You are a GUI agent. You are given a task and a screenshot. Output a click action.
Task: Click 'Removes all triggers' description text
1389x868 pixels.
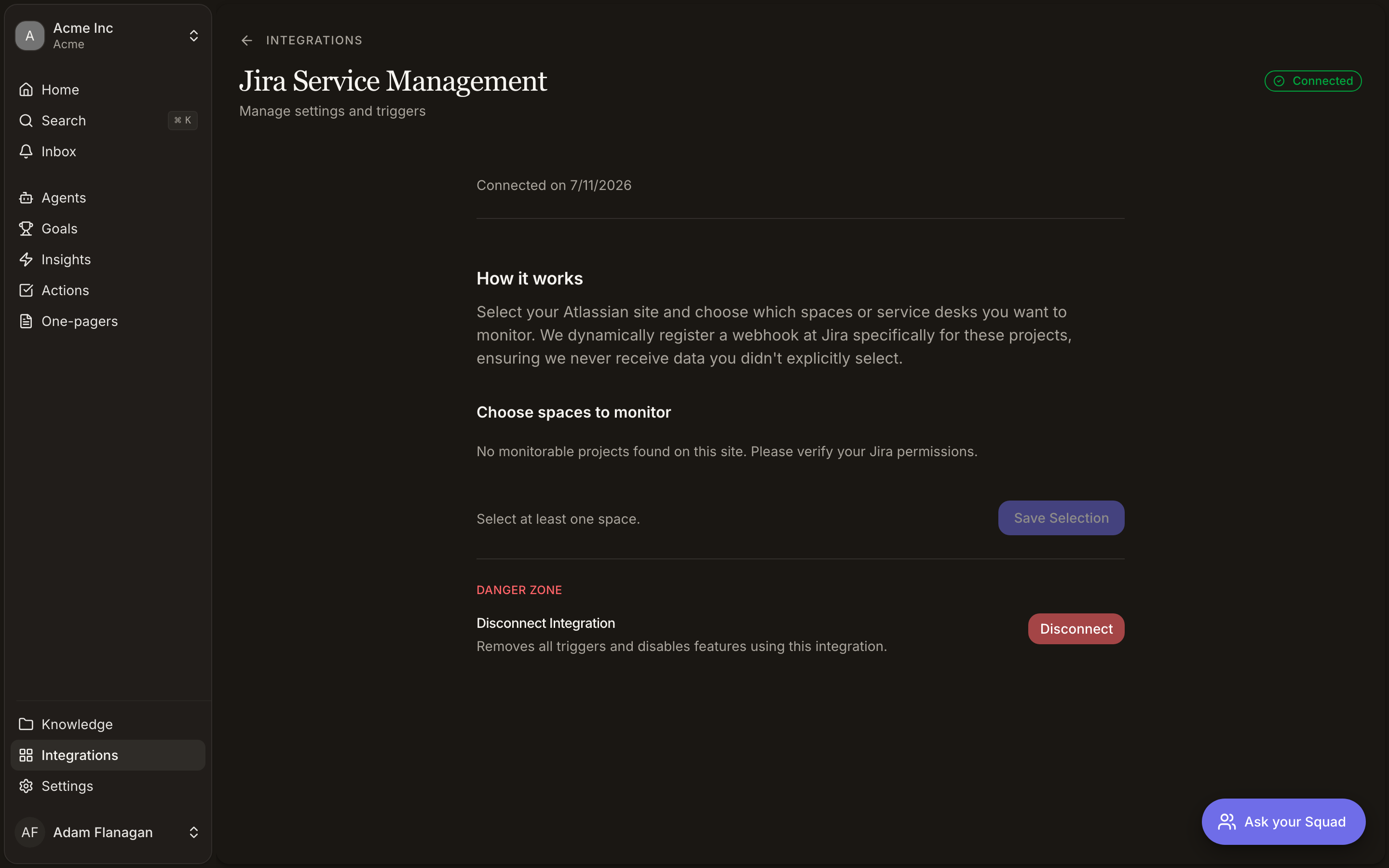pos(681,646)
